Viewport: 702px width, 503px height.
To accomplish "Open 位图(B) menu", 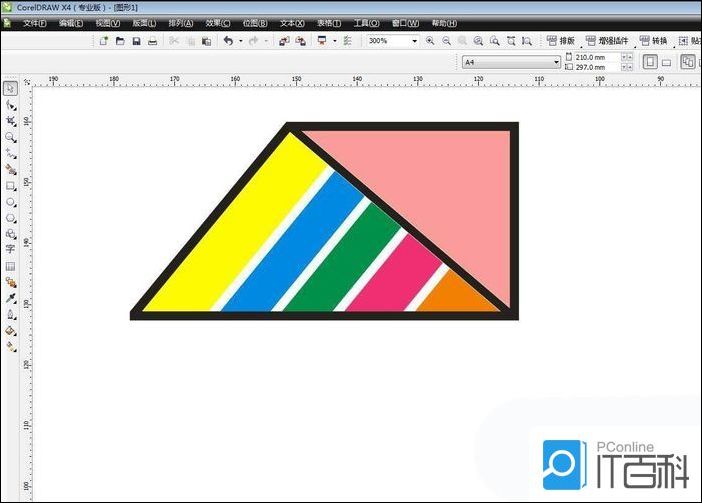I will [255, 23].
